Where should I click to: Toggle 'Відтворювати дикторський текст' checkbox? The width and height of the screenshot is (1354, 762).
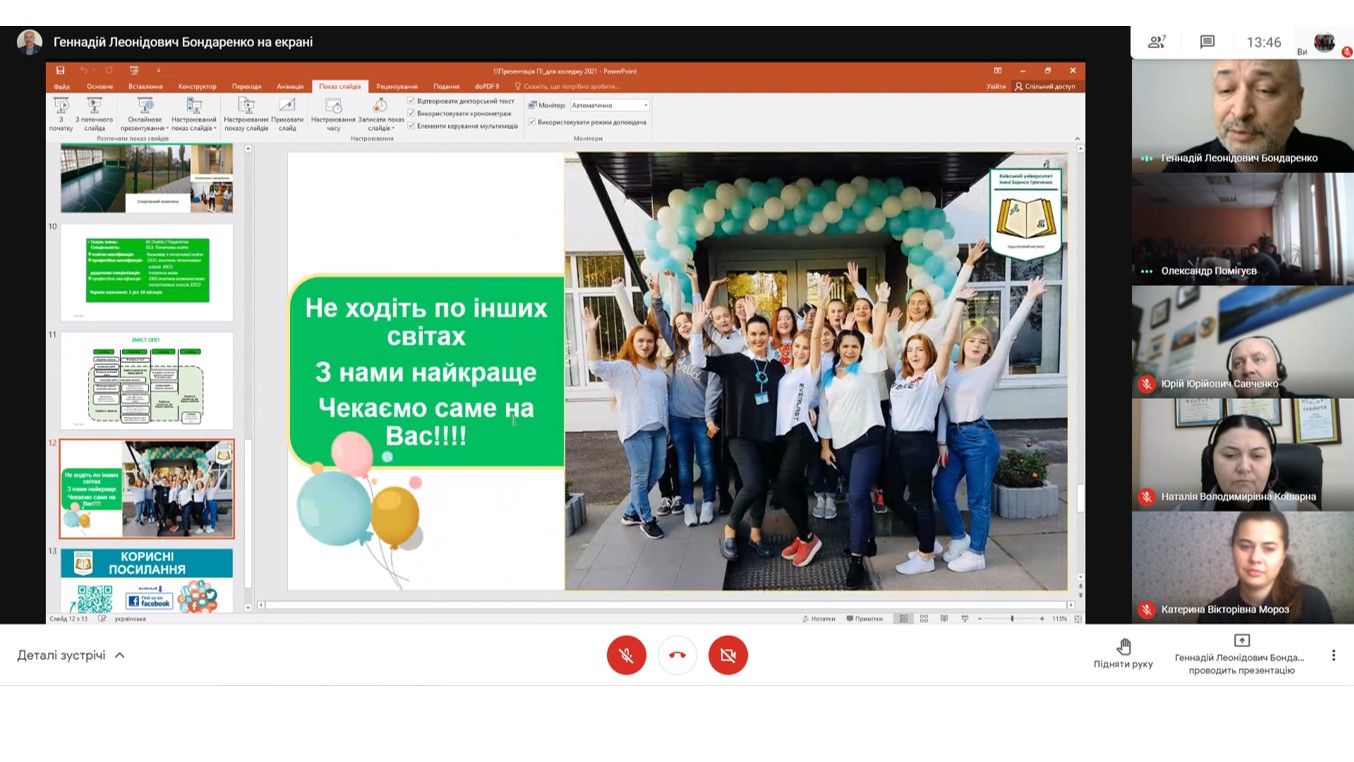click(411, 101)
